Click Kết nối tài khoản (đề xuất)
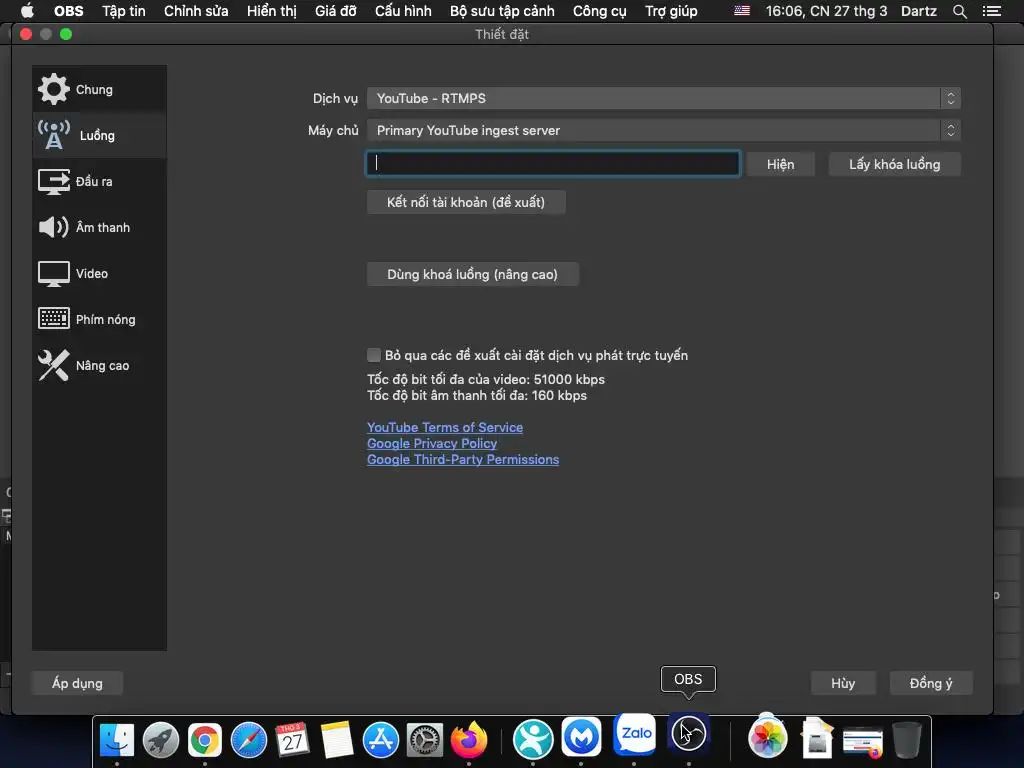The image size is (1024, 768). point(466,202)
